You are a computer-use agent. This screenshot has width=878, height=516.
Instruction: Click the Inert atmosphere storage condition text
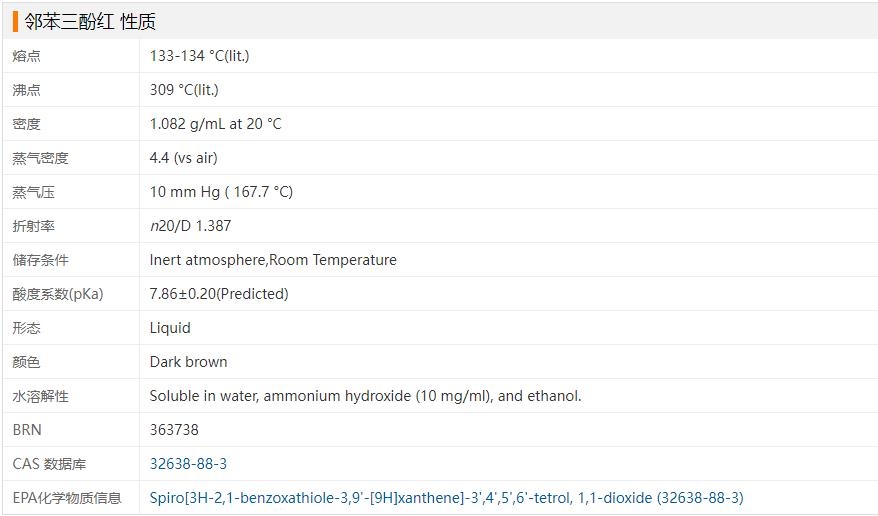[x=273, y=260]
